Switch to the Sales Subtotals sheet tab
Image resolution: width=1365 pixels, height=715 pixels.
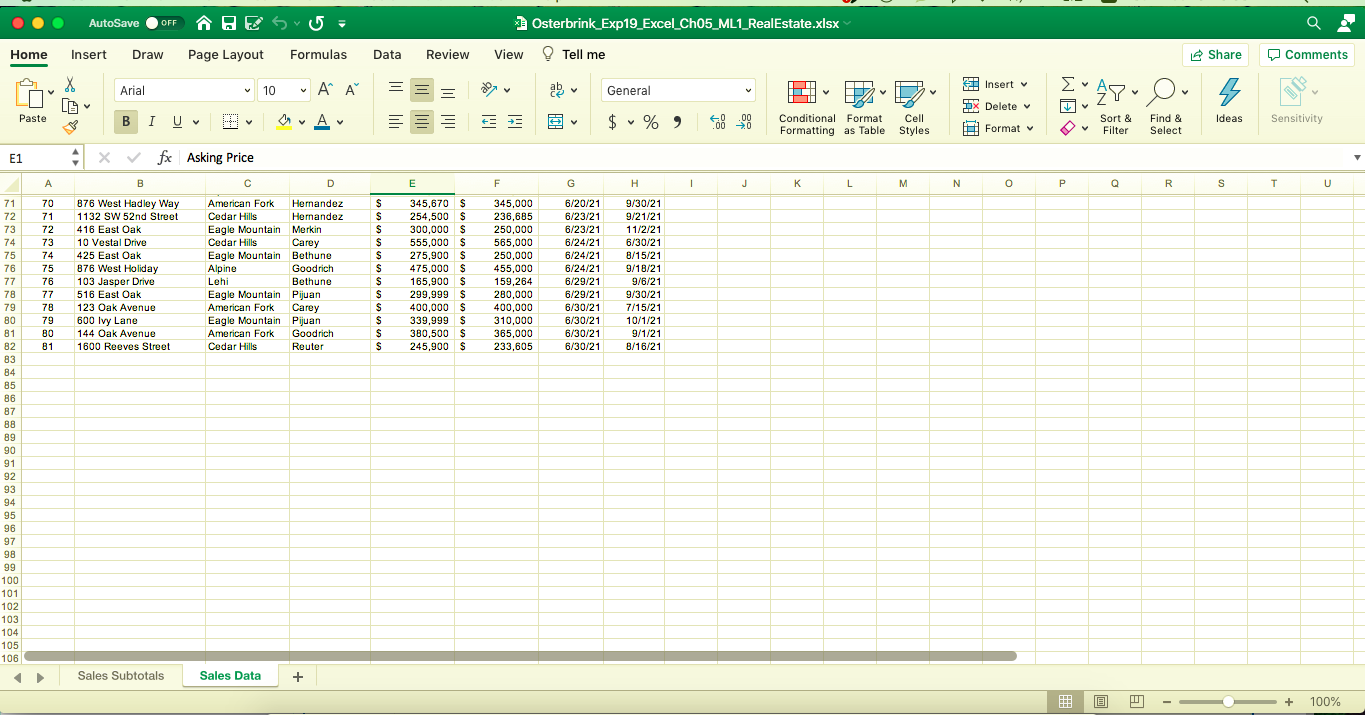tap(120, 675)
